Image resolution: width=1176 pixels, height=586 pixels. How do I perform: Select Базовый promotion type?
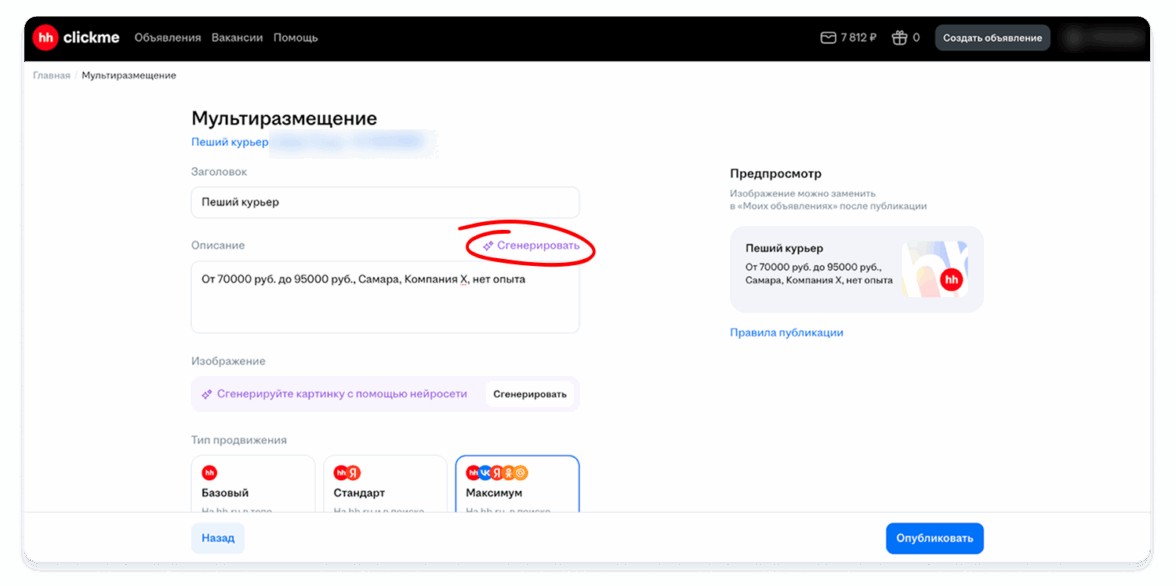[253, 484]
